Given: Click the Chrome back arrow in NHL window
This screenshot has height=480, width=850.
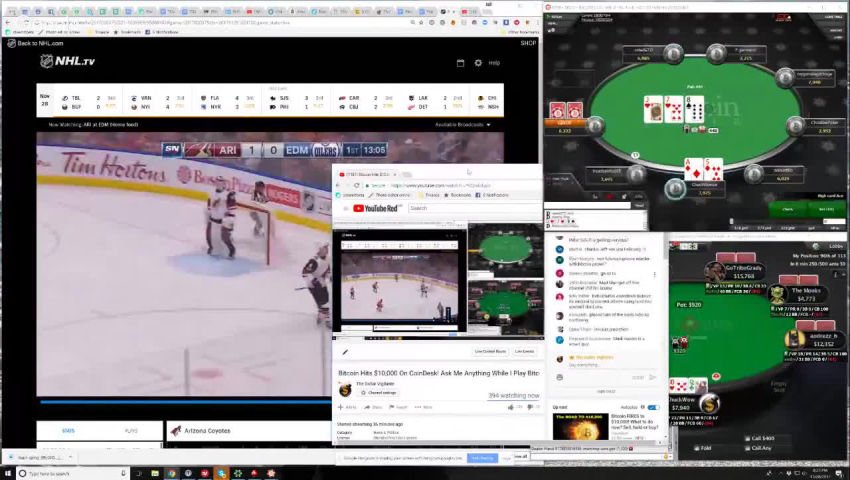Looking at the screenshot, I should 8,23.
